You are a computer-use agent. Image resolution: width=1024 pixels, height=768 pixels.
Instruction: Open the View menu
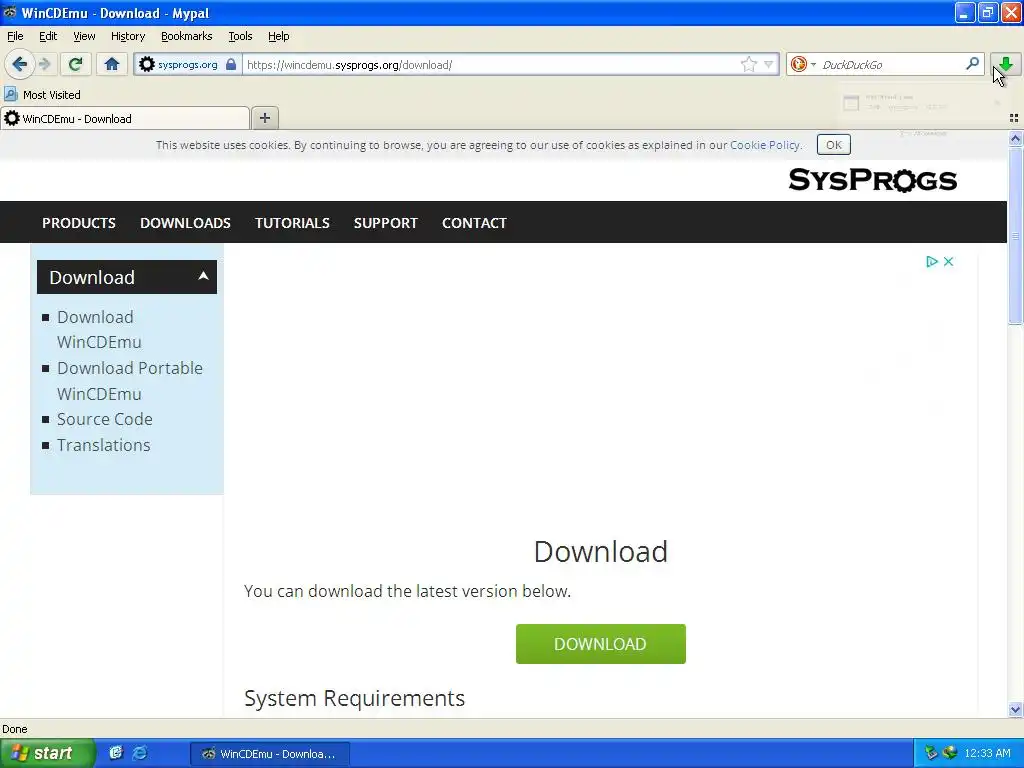tap(84, 36)
